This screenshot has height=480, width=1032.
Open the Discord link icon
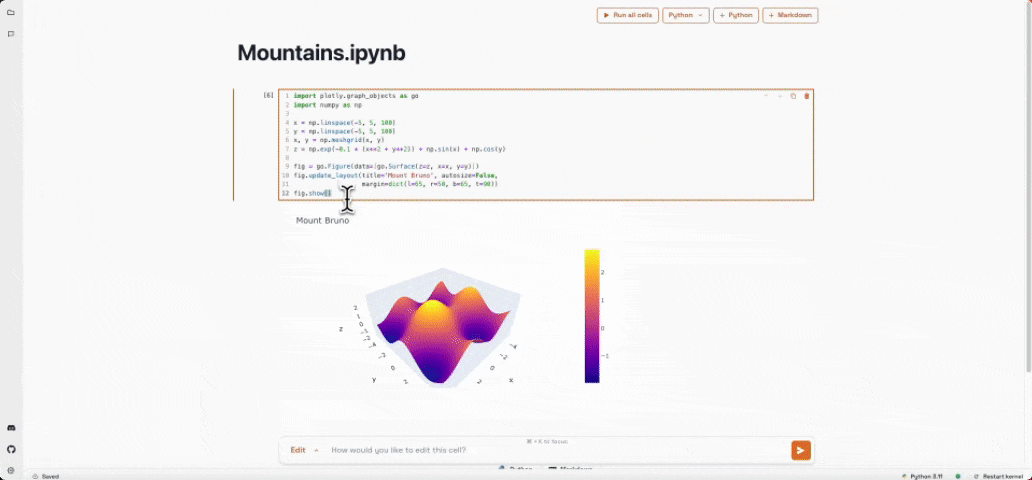(11, 428)
